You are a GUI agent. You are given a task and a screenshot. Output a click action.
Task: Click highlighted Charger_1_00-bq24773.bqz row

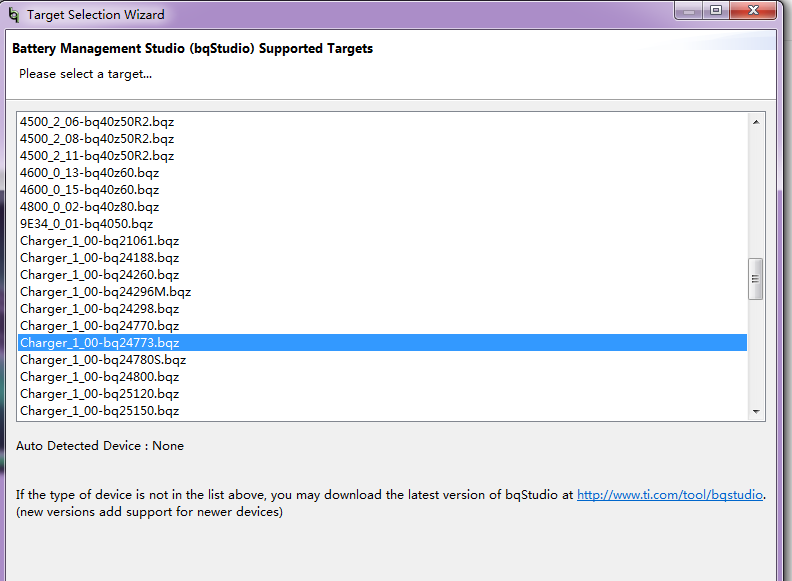click(x=382, y=343)
